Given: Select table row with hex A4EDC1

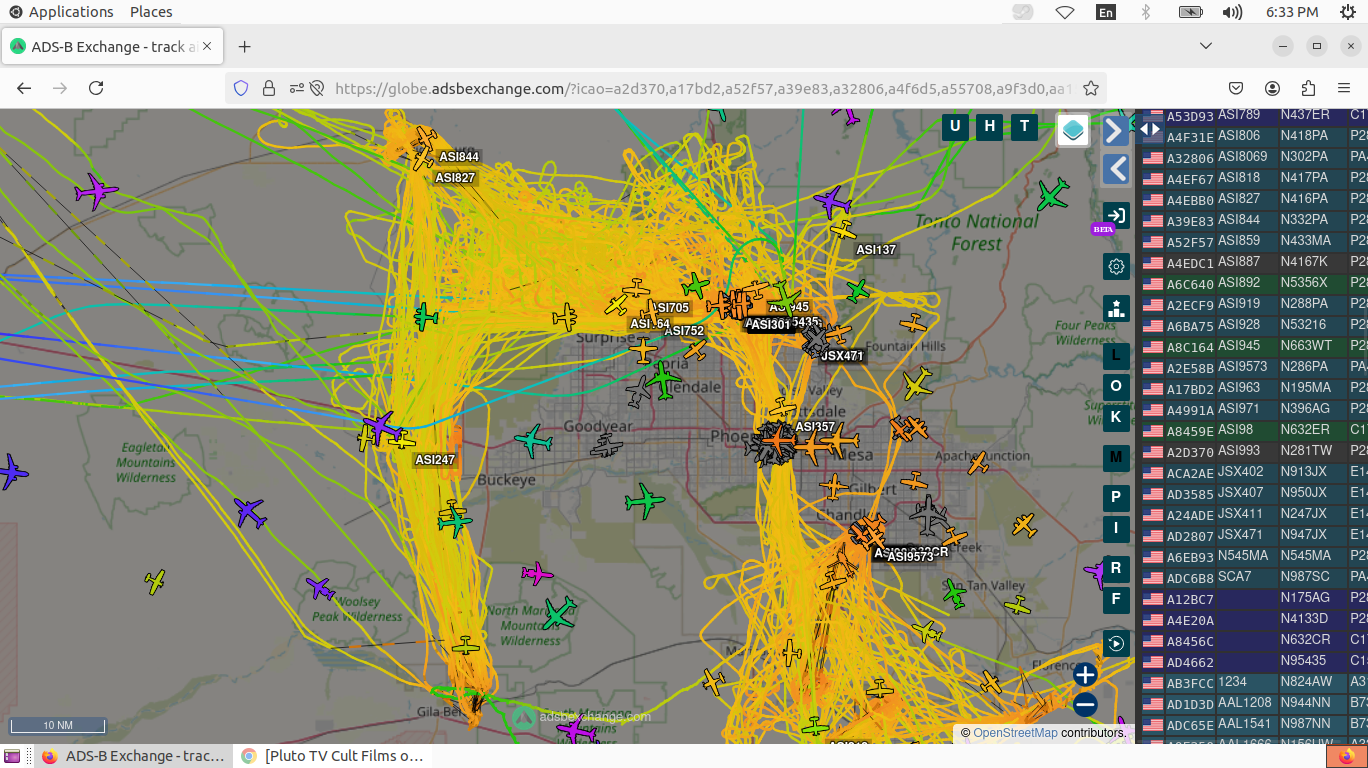Looking at the screenshot, I should pos(1254,262).
